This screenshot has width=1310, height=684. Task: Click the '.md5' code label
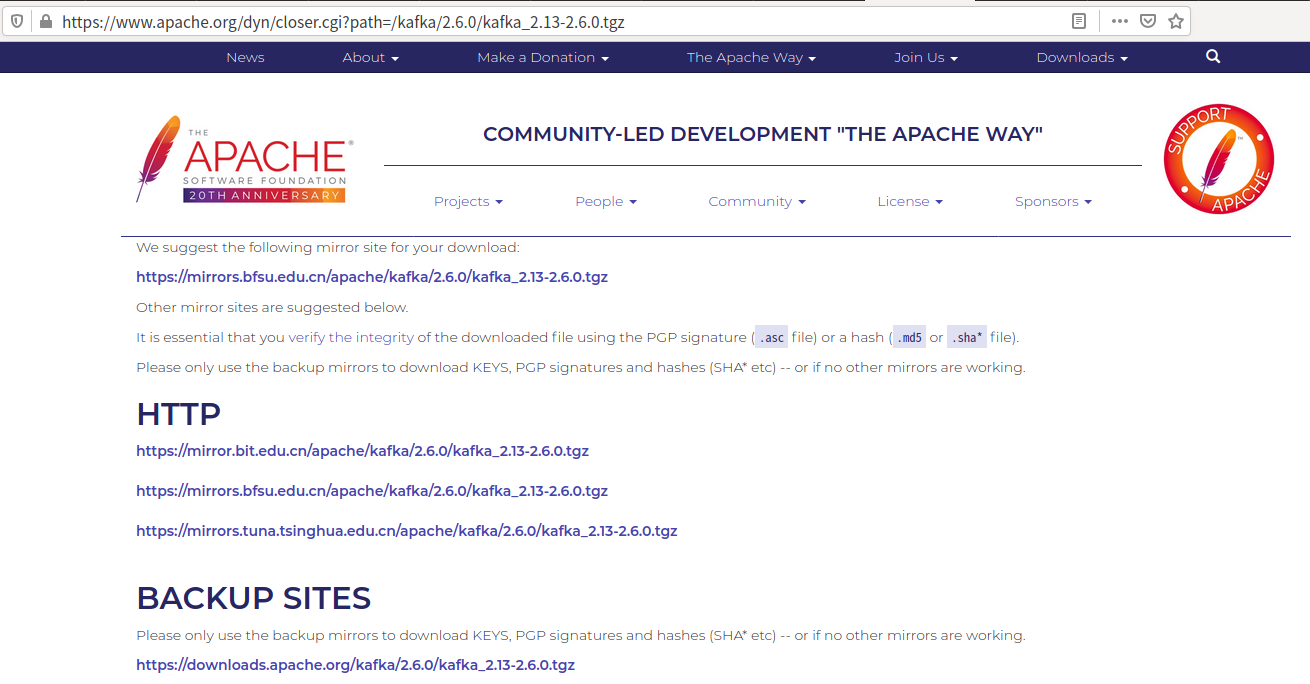[x=909, y=337]
